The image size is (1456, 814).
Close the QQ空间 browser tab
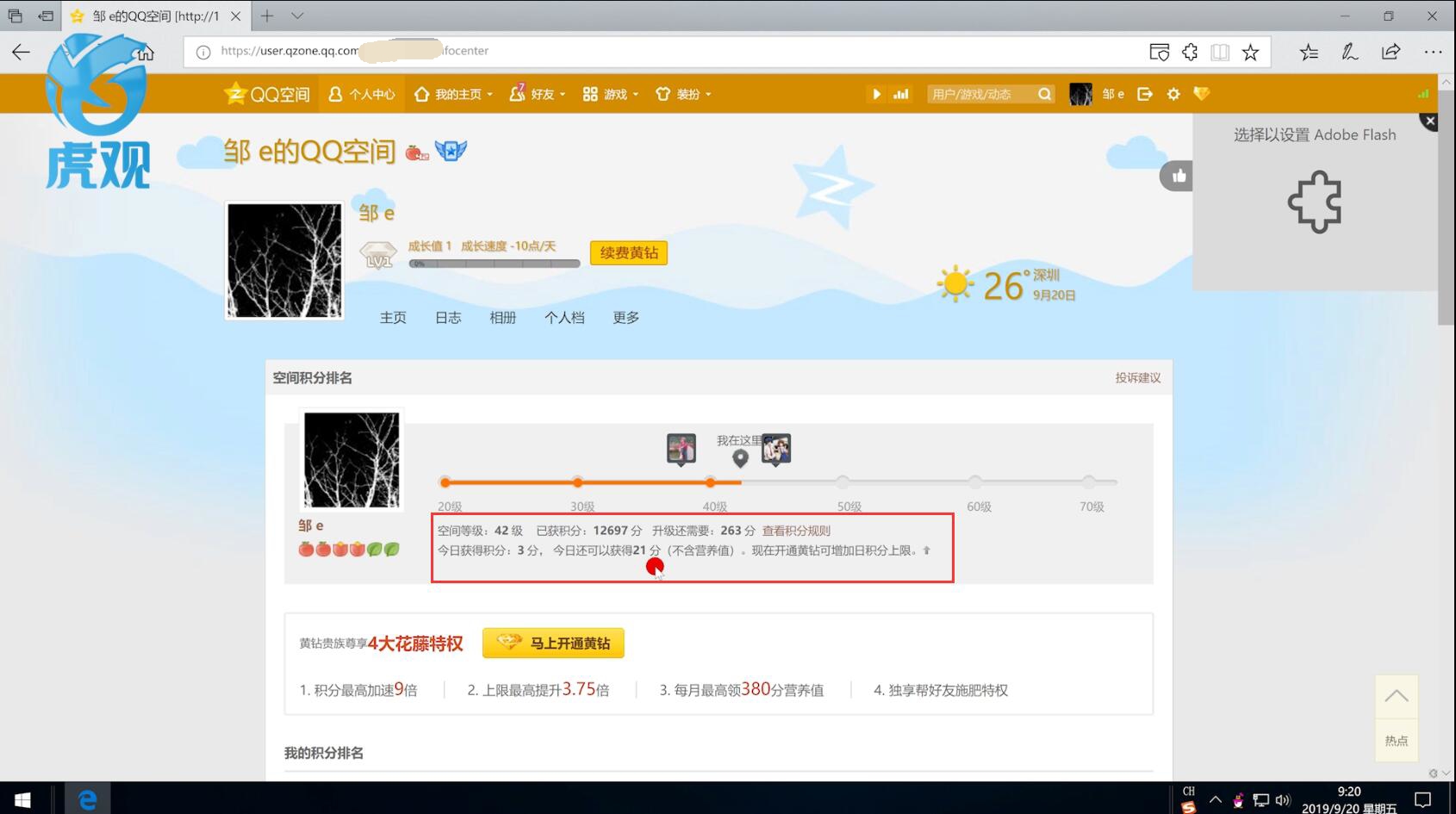tap(235, 16)
